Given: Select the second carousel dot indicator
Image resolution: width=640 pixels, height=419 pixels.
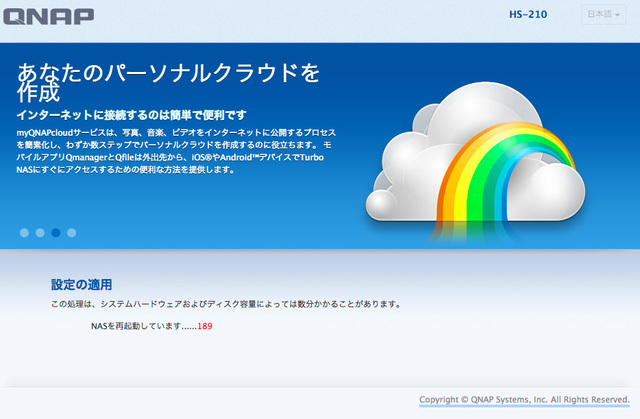Looking at the screenshot, I should pos(40,232).
